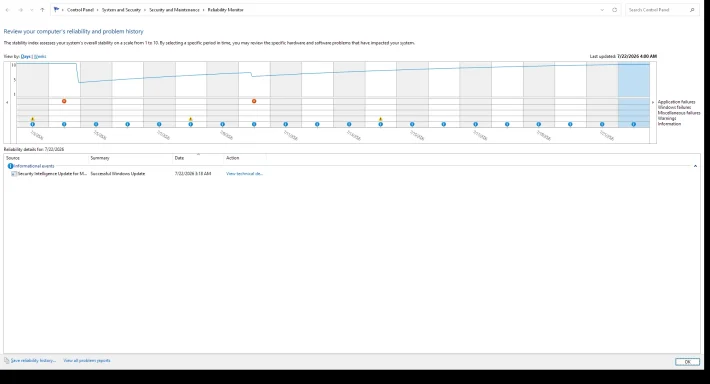The height and width of the screenshot is (384, 710).
Task: Open the Control Panel breadcrumb
Action: pos(80,10)
